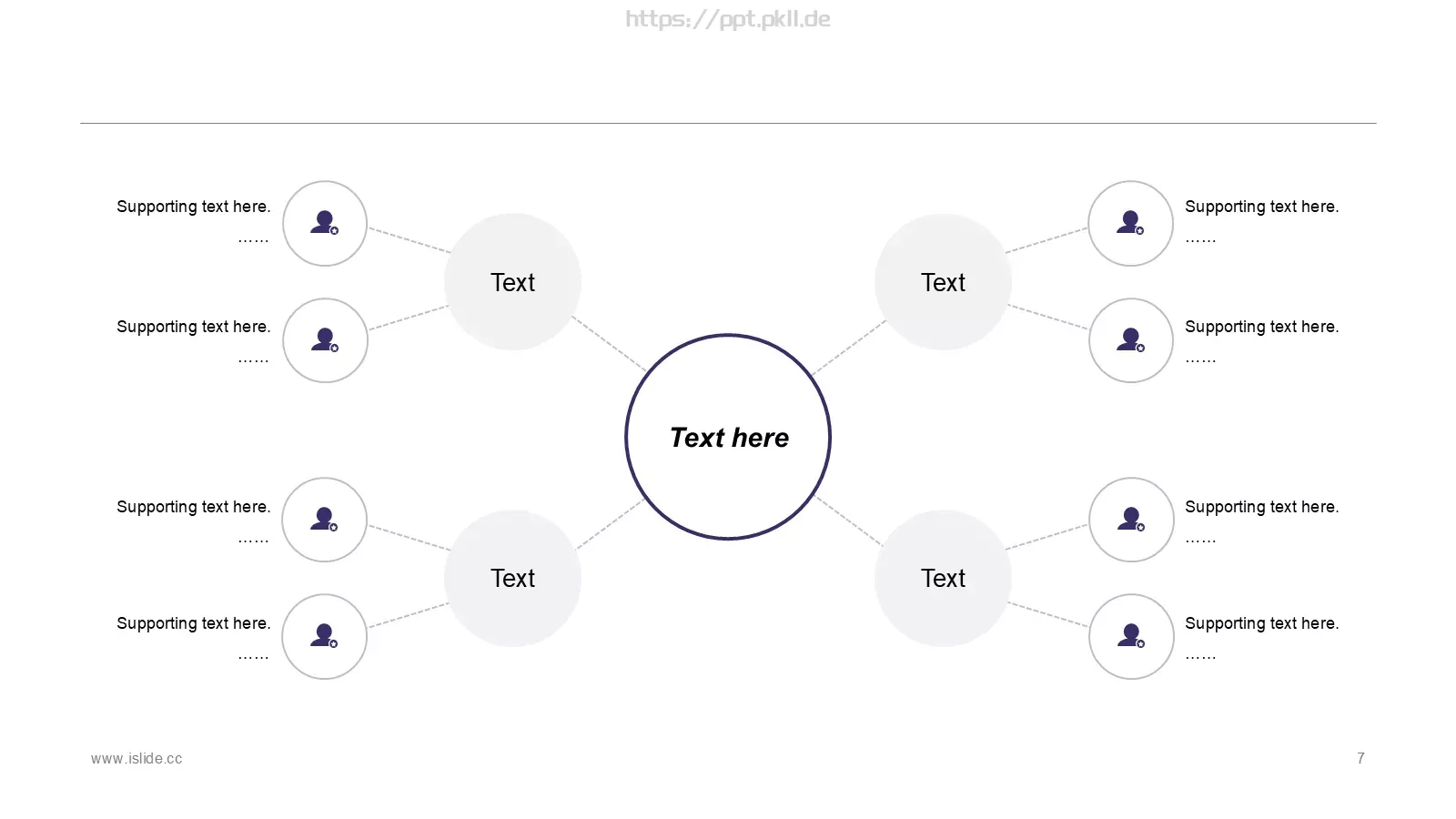Click the upper-left gray 'Text' circle
This screenshot has height=819, width=1456.
[x=512, y=282]
